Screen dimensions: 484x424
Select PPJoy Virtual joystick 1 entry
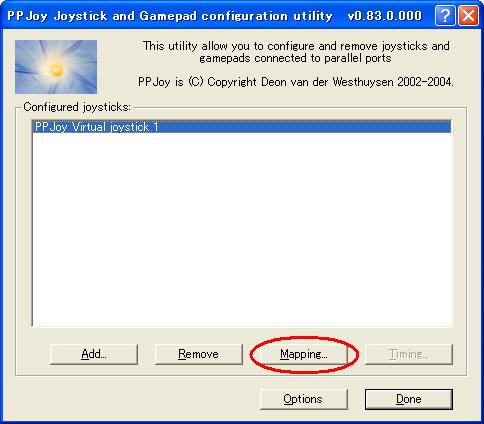tap(242, 127)
